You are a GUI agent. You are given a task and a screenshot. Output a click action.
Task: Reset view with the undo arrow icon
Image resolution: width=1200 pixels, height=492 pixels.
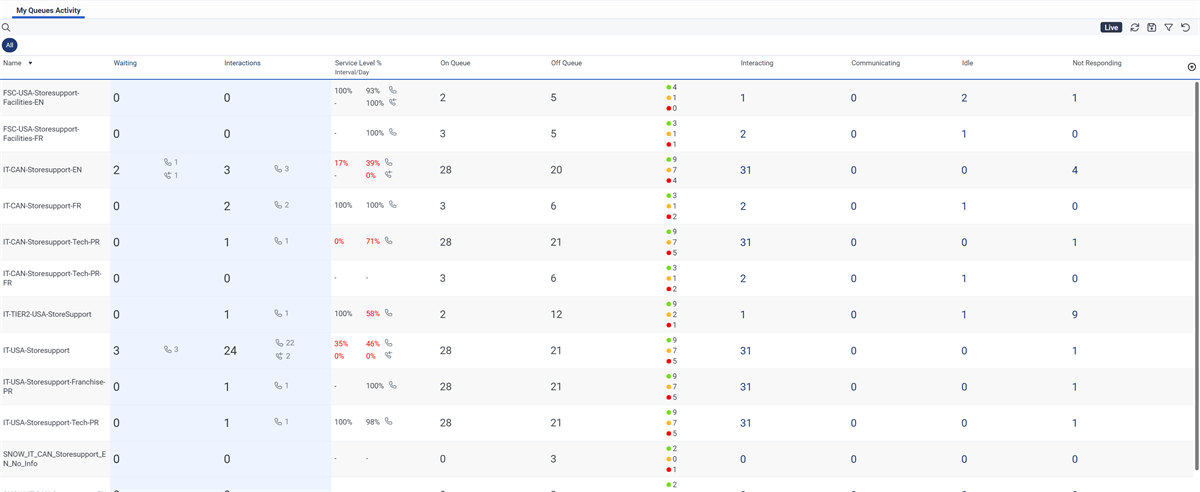1185,27
